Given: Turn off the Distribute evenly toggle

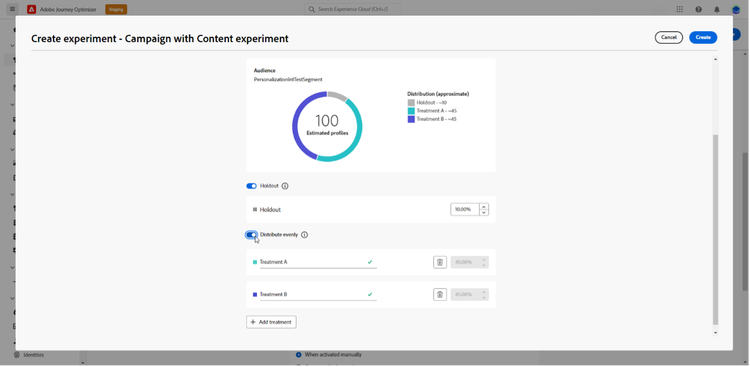Looking at the screenshot, I should point(252,235).
